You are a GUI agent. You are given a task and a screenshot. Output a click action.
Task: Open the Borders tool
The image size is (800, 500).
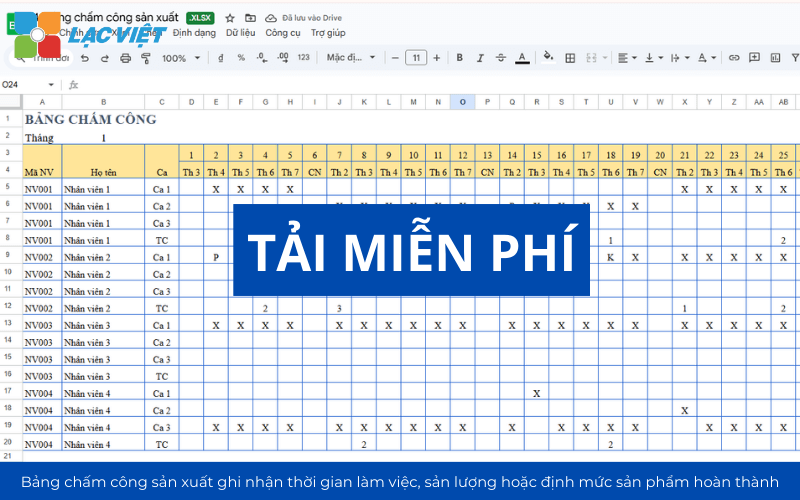point(570,58)
